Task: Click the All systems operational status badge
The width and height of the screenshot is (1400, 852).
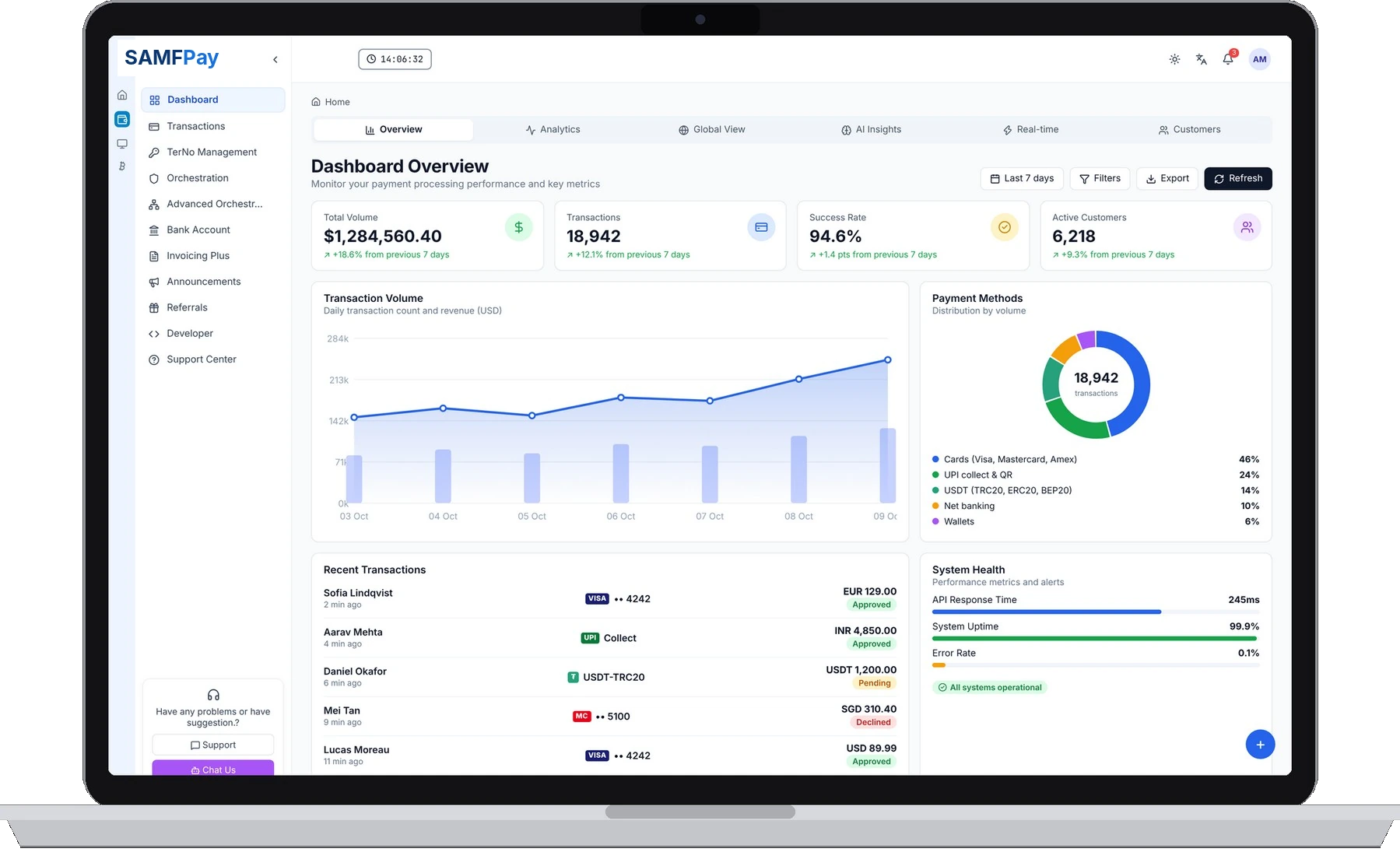Action: pyautogui.click(x=990, y=687)
